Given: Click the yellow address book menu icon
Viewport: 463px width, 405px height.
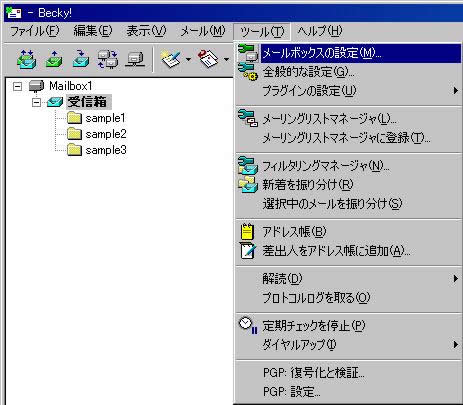Looking at the screenshot, I should [247, 231].
